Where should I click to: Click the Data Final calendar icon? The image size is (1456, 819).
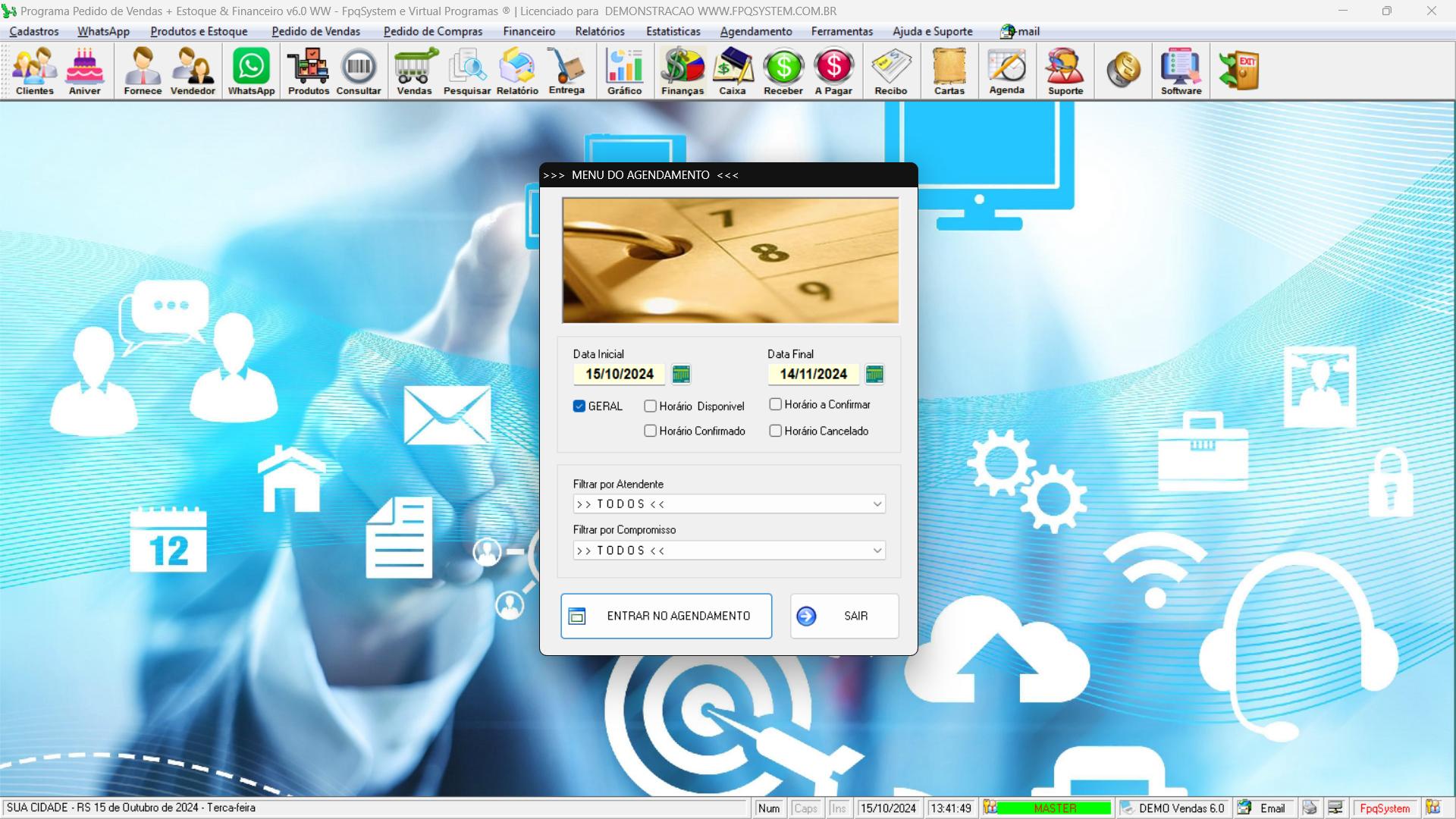[x=875, y=374]
